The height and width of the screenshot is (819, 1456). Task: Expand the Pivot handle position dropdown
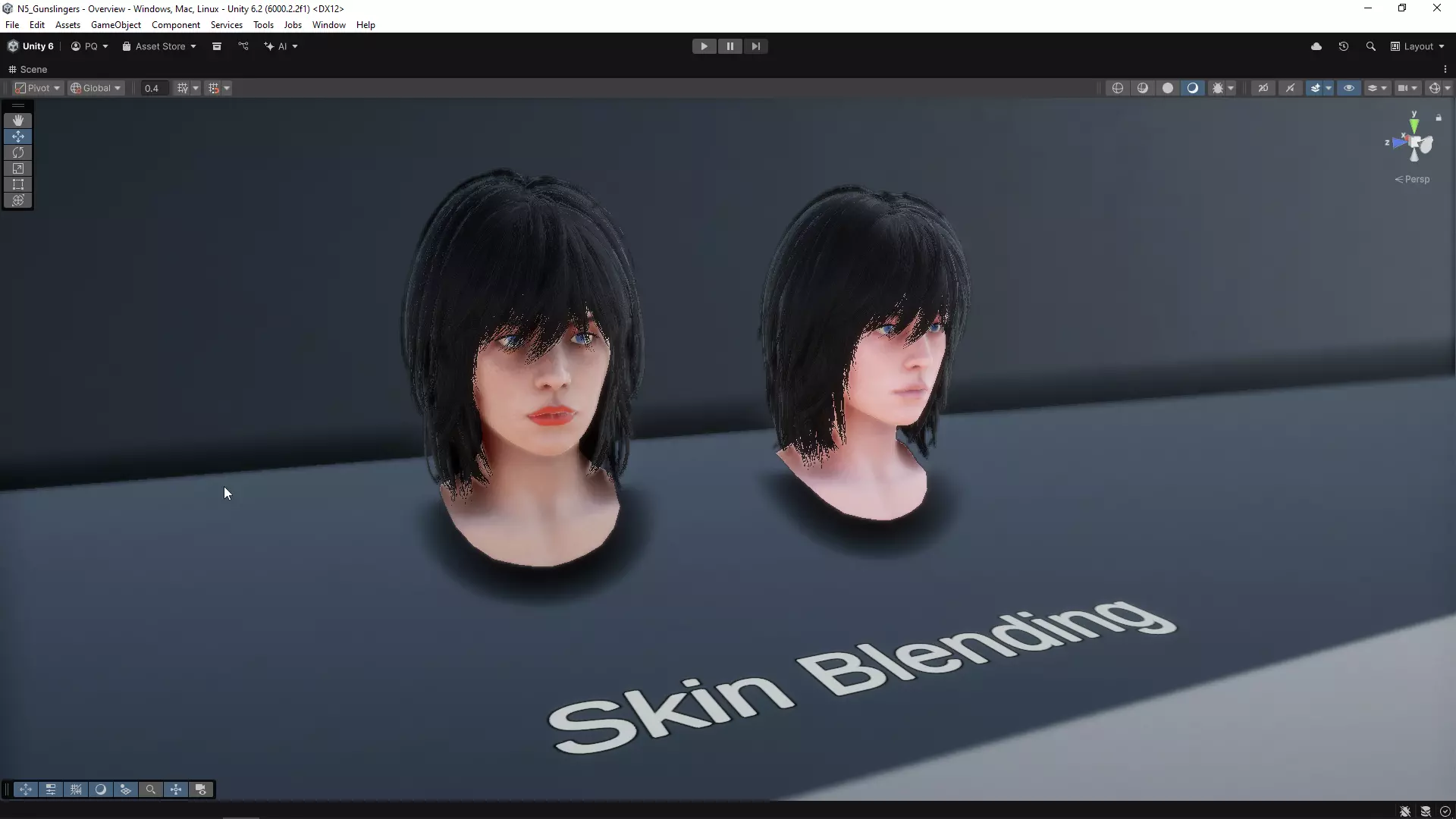tap(37, 88)
